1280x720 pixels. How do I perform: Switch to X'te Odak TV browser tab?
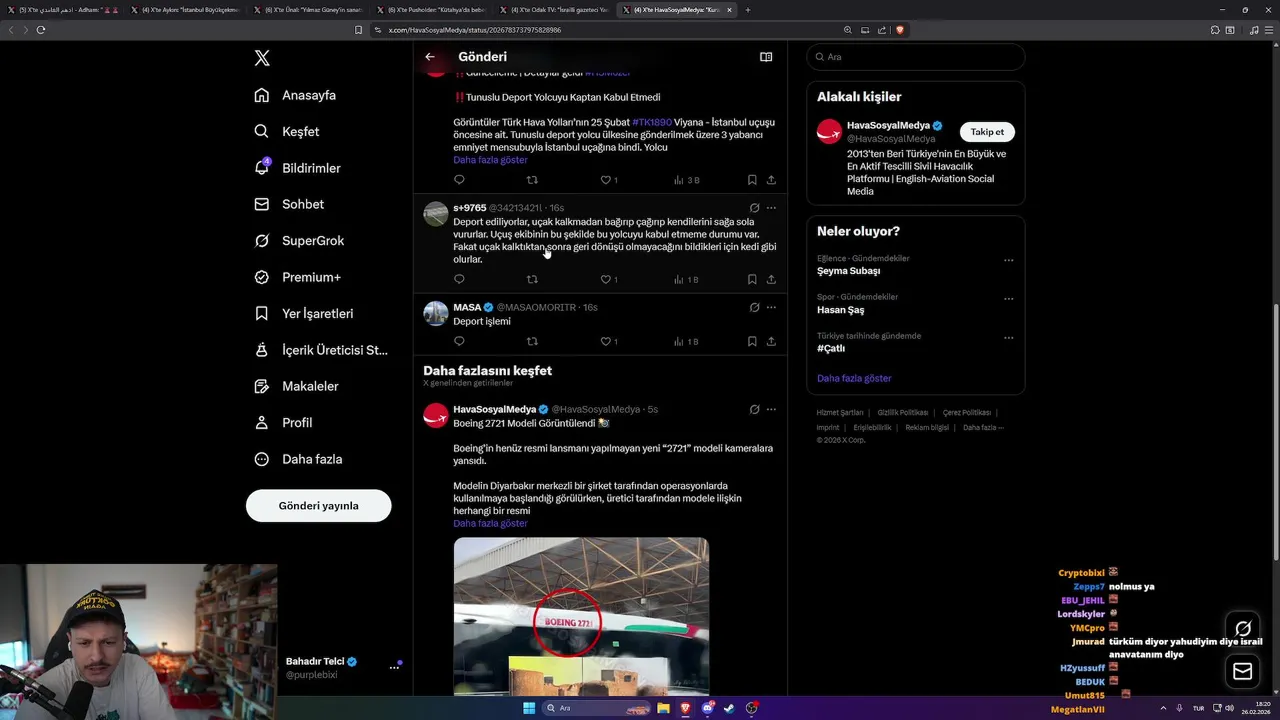(554, 9)
